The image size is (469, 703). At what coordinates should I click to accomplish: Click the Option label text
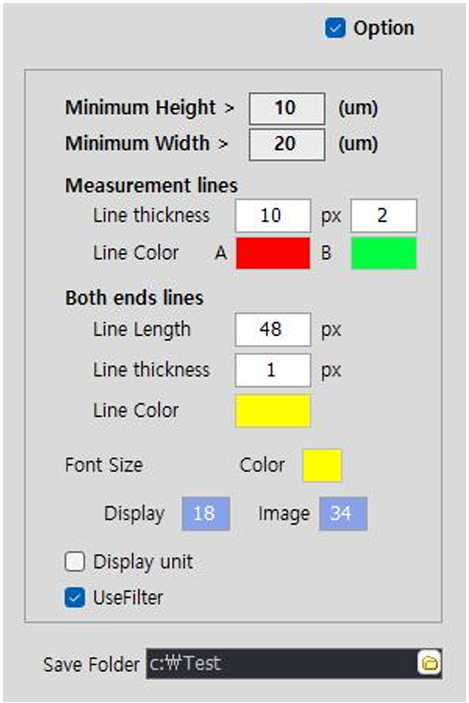pos(384,28)
